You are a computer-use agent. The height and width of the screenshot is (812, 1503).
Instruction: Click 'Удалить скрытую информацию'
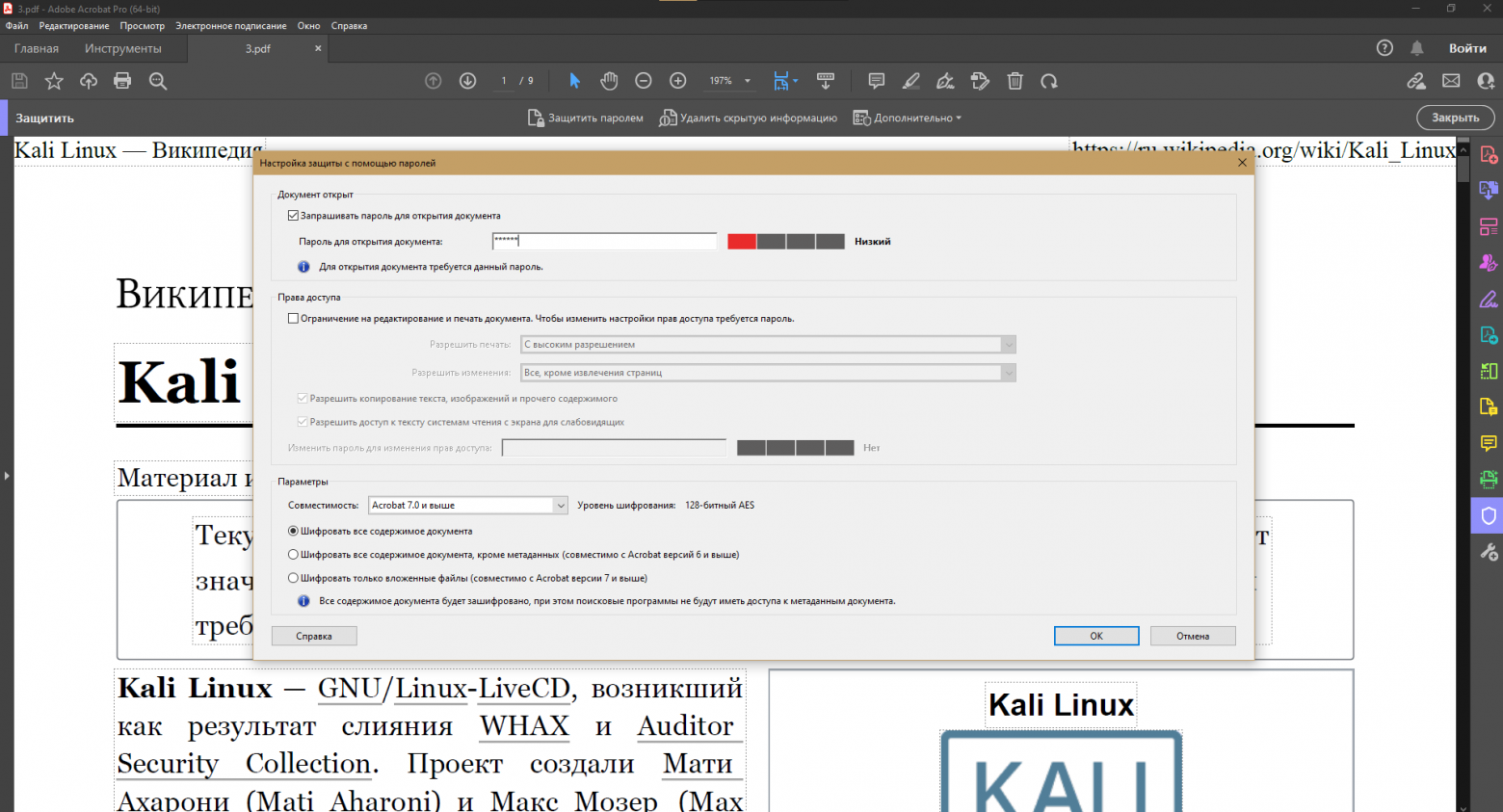click(748, 118)
